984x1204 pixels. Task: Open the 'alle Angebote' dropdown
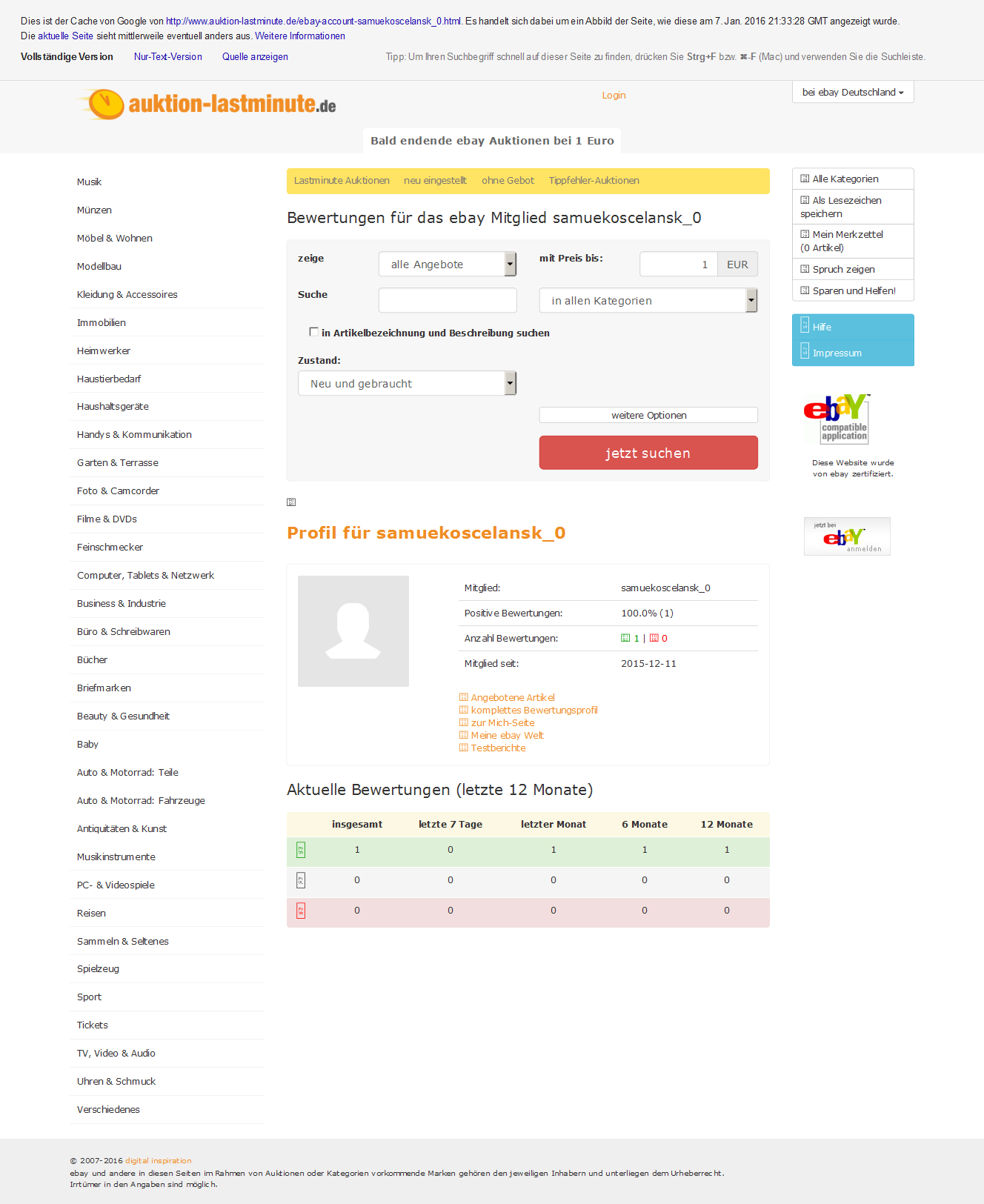448,265
